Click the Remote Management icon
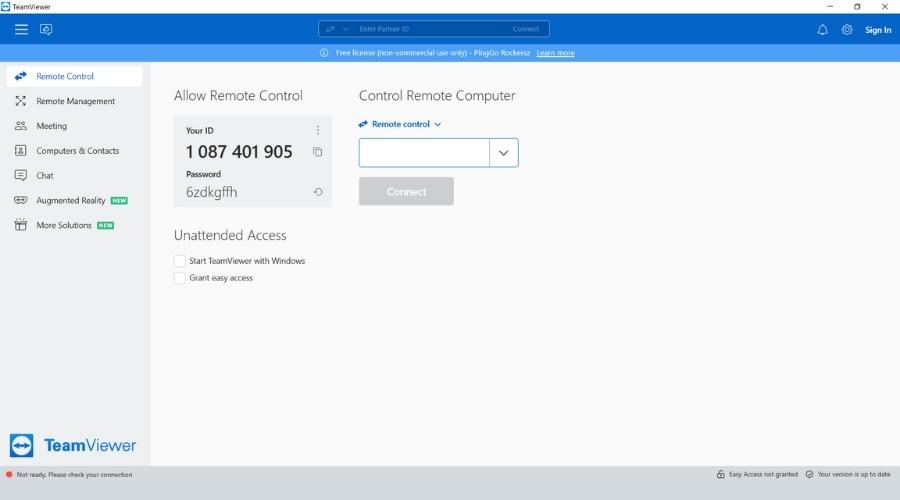Image resolution: width=900 pixels, height=500 pixels. tap(21, 101)
